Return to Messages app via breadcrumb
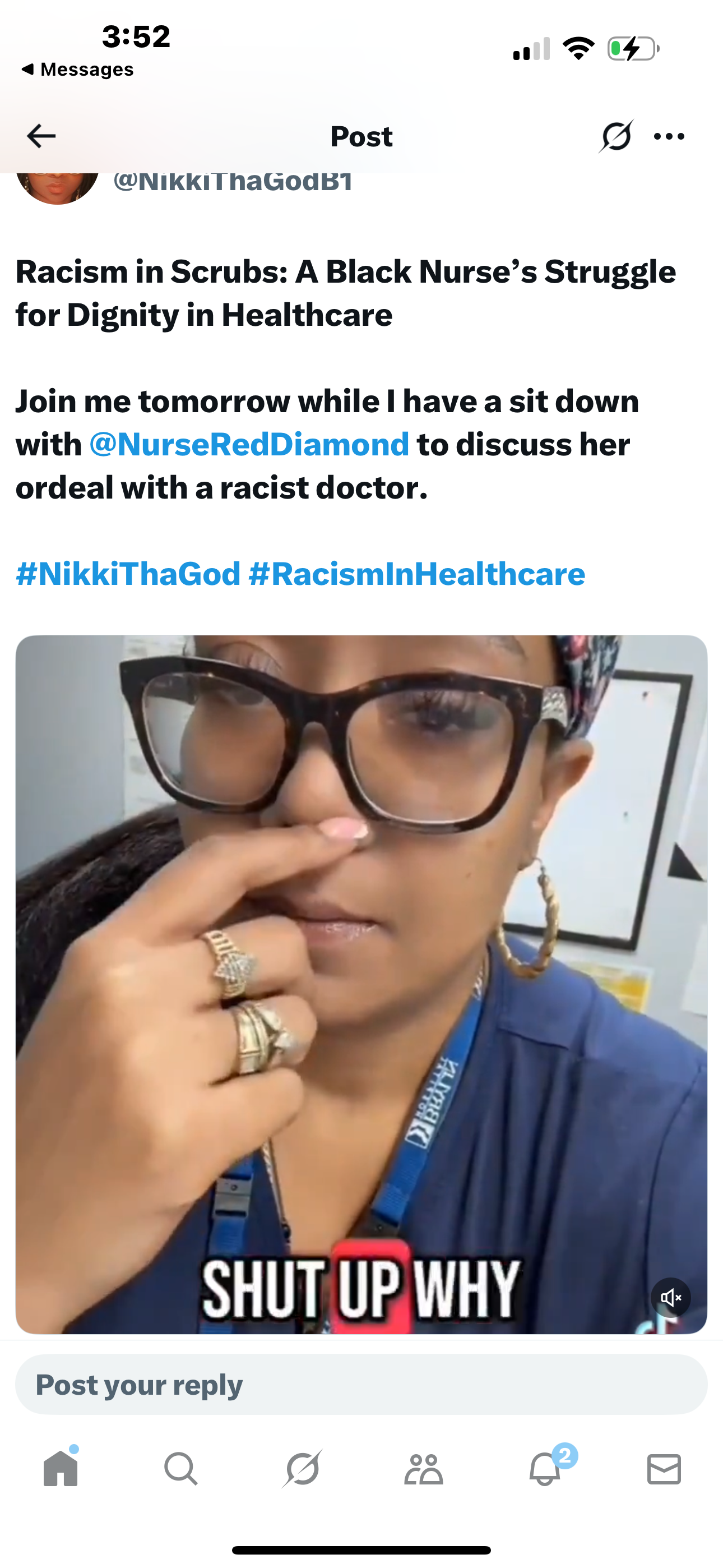Screen dimensions: 723x1568 (77, 70)
